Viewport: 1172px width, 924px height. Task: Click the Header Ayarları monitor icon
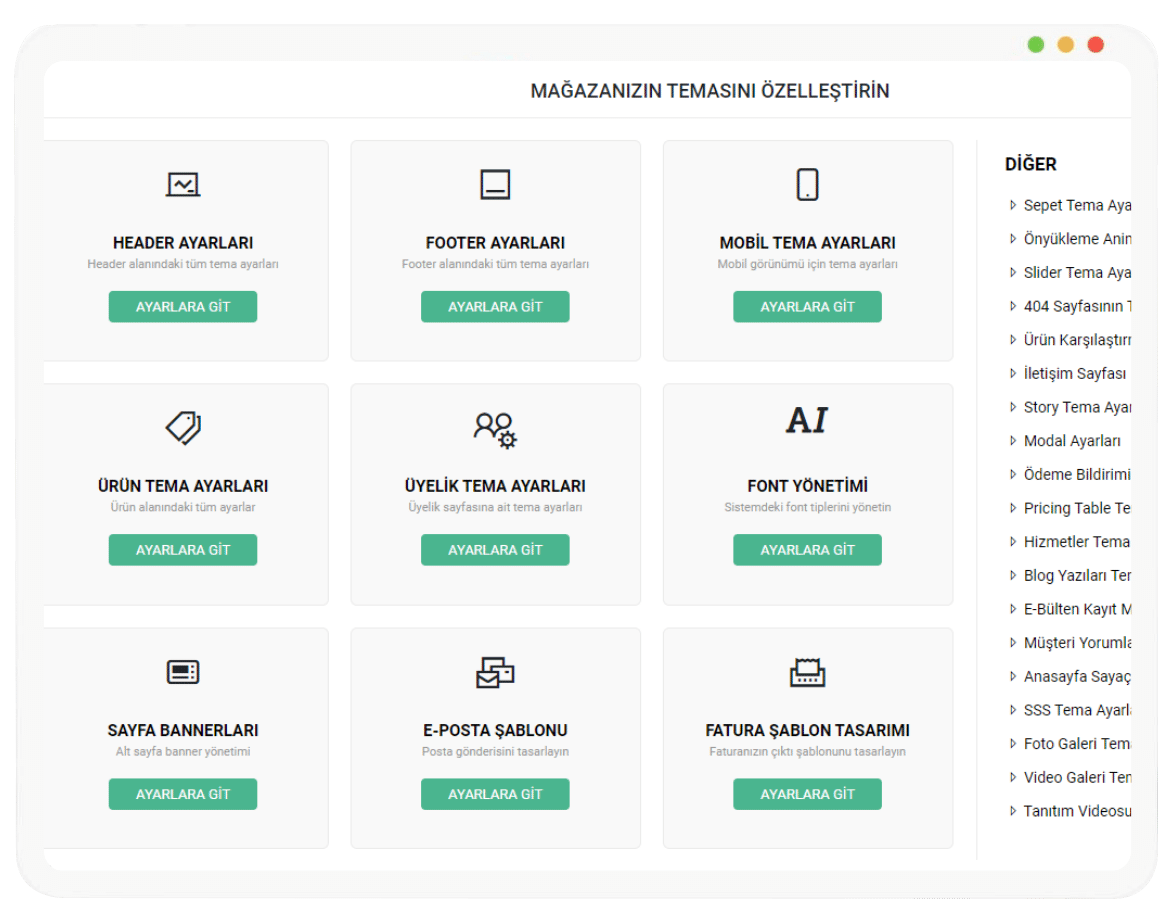183,185
